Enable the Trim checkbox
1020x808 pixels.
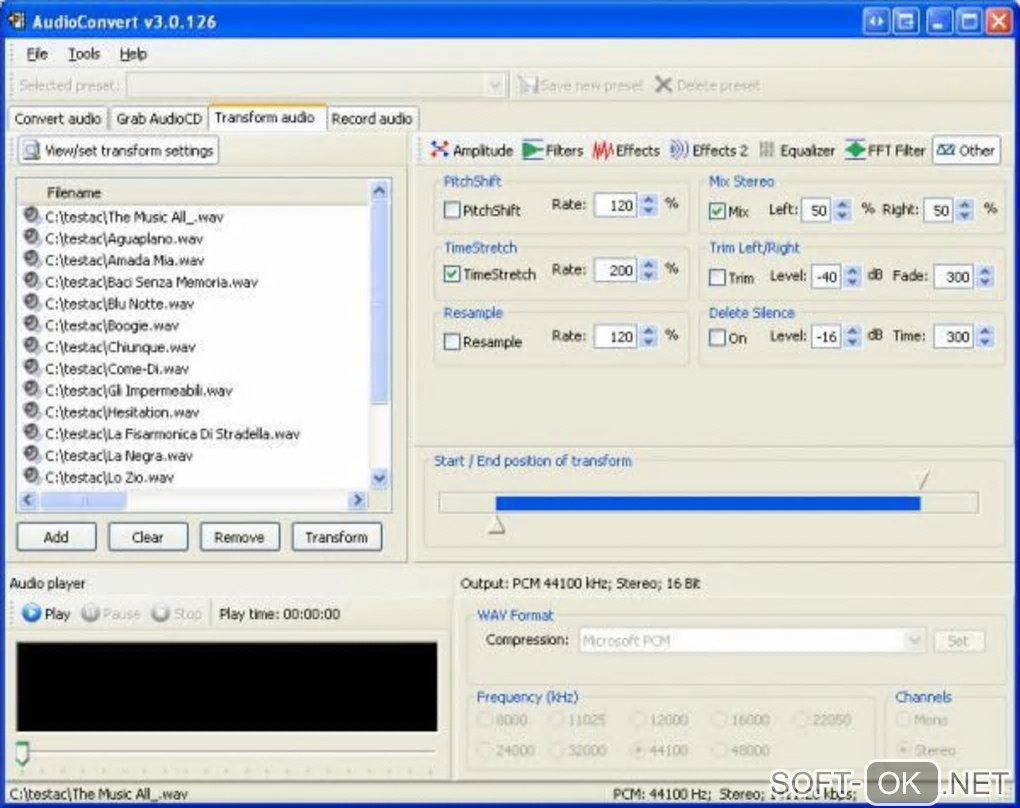point(717,277)
